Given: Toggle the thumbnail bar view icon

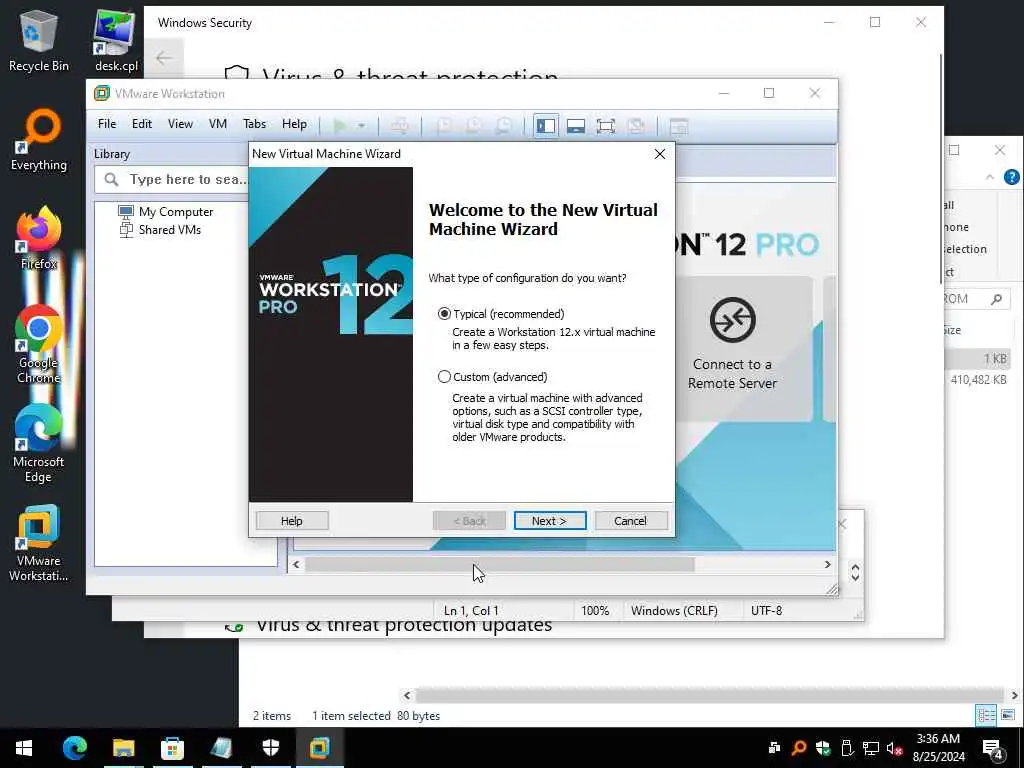Looking at the screenshot, I should point(575,125).
